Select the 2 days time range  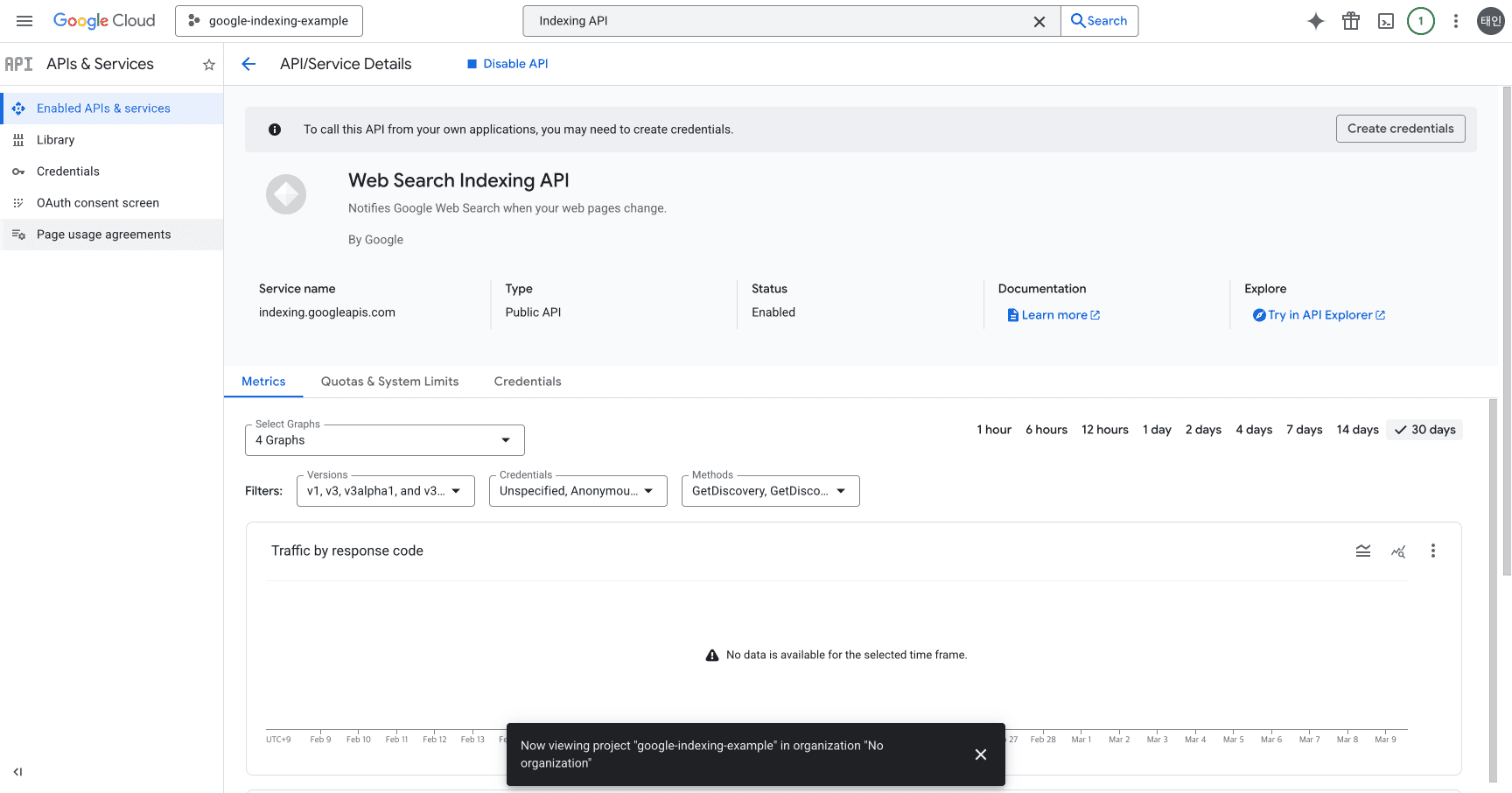(1204, 430)
